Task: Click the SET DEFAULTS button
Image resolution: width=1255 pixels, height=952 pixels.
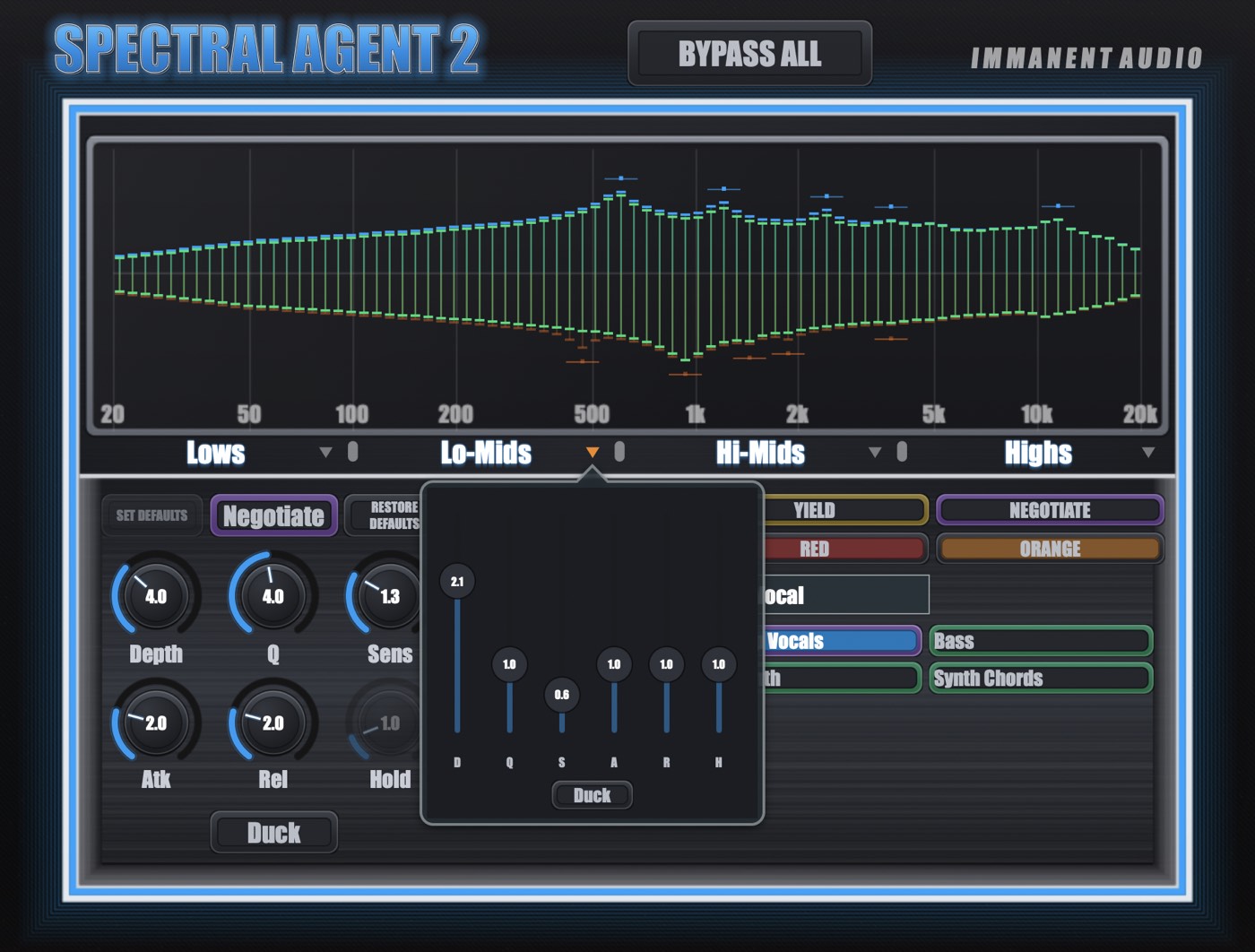Action: click(x=151, y=515)
